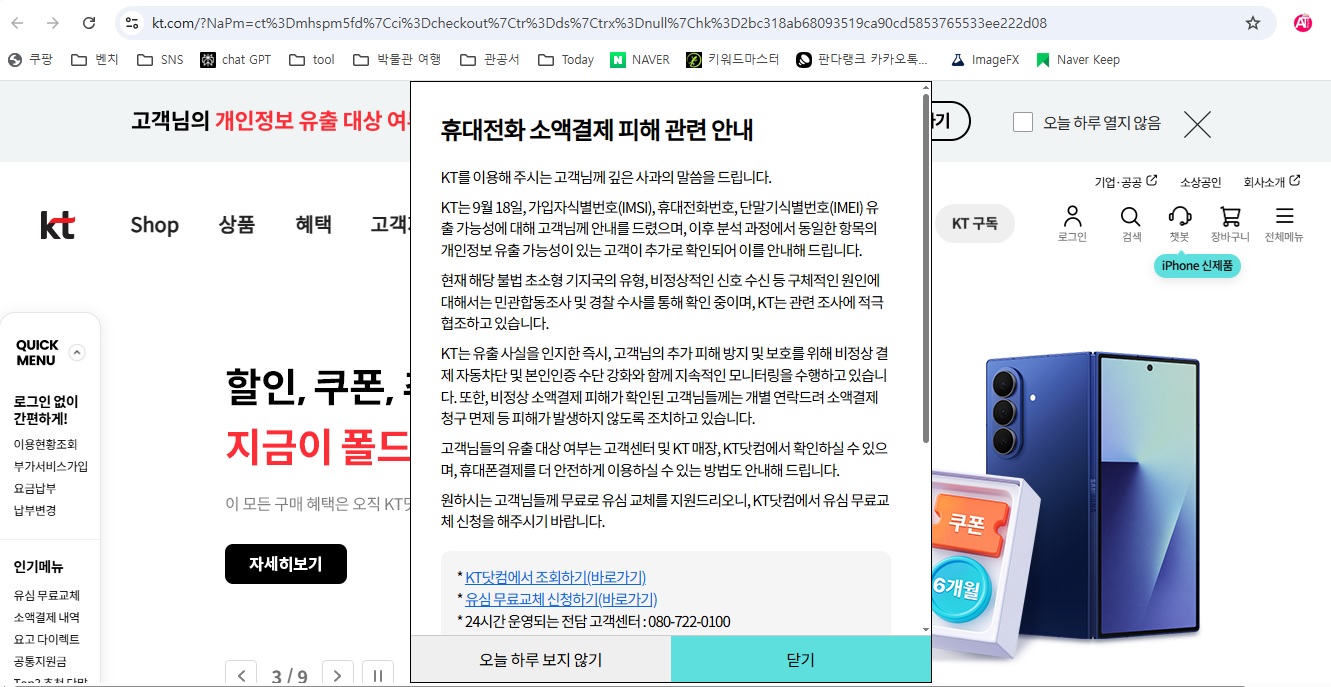Open 납부변경 in the quick menu
This screenshot has height=687, width=1331.
point(35,510)
